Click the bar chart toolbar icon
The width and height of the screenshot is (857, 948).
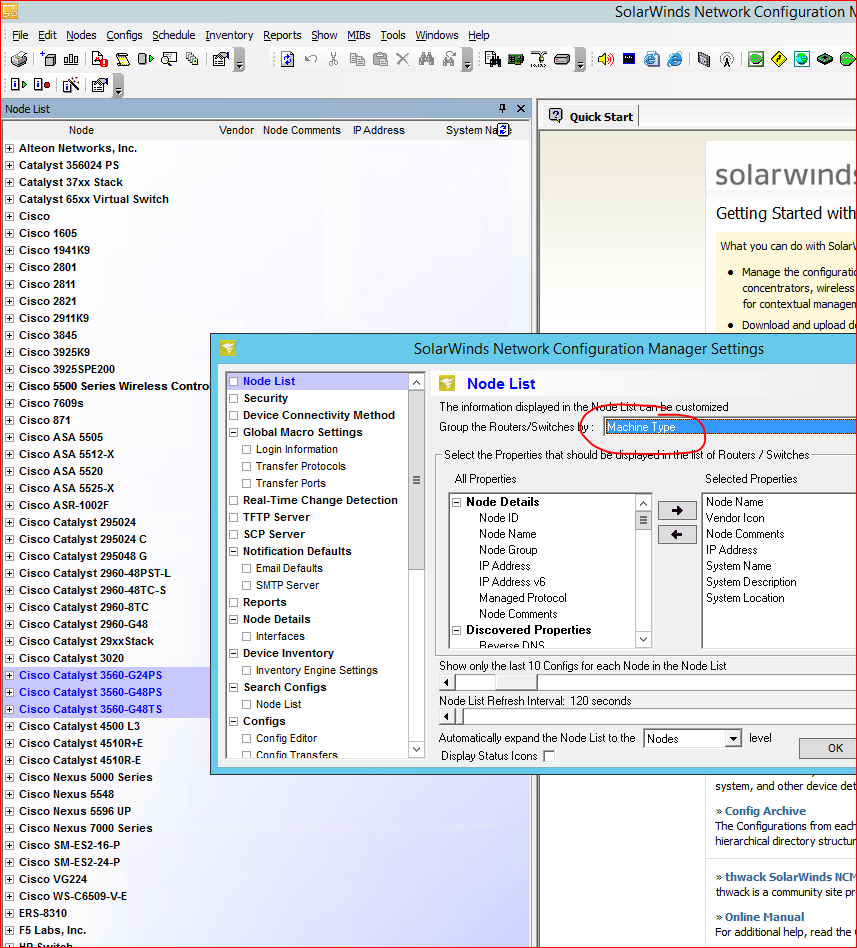71,59
